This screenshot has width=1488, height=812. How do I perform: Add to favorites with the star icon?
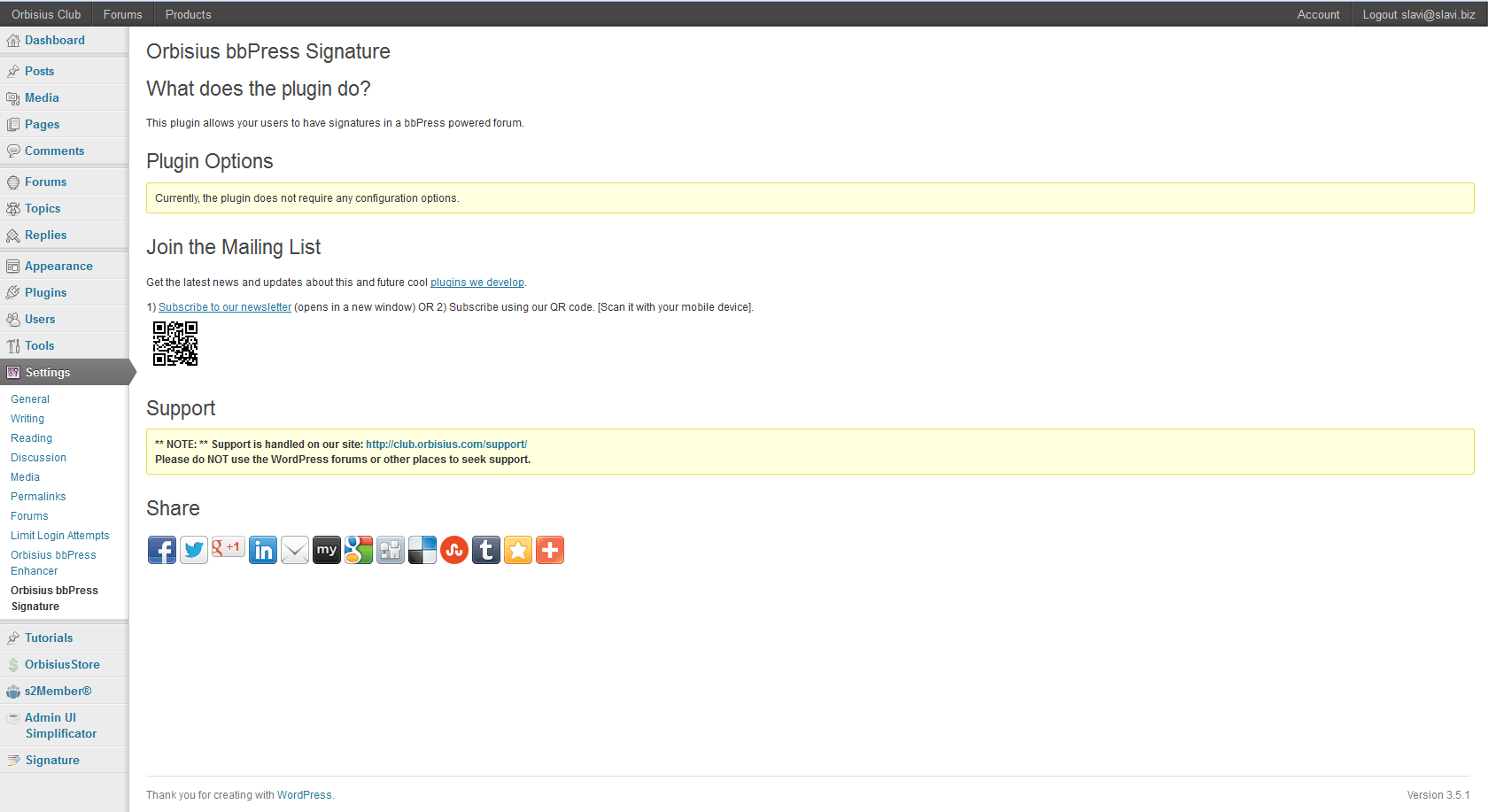(x=518, y=550)
